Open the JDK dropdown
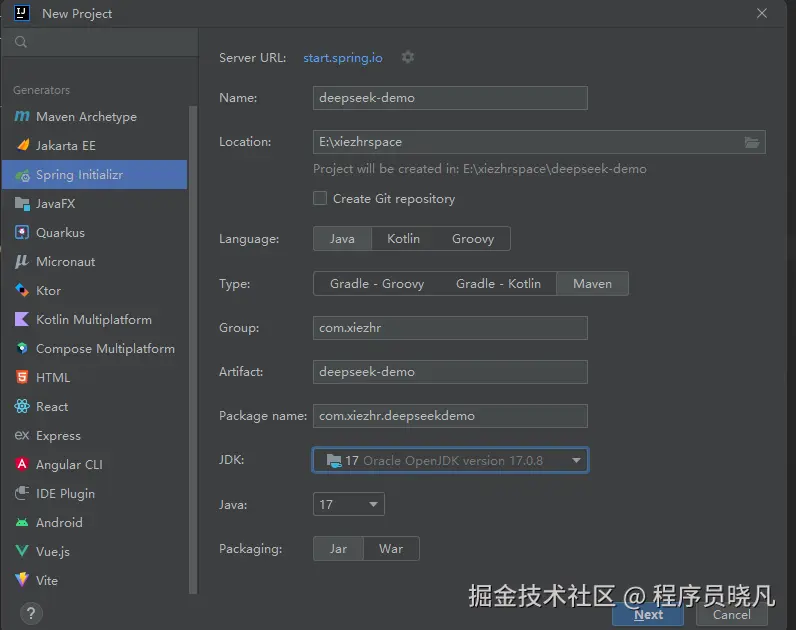The image size is (796, 630). (450, 460)
